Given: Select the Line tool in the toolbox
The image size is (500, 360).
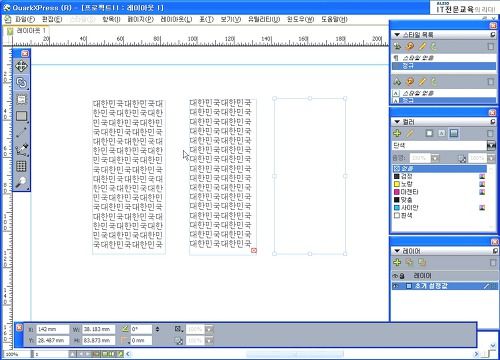Looking at the screenshot, I should (21, 133).
